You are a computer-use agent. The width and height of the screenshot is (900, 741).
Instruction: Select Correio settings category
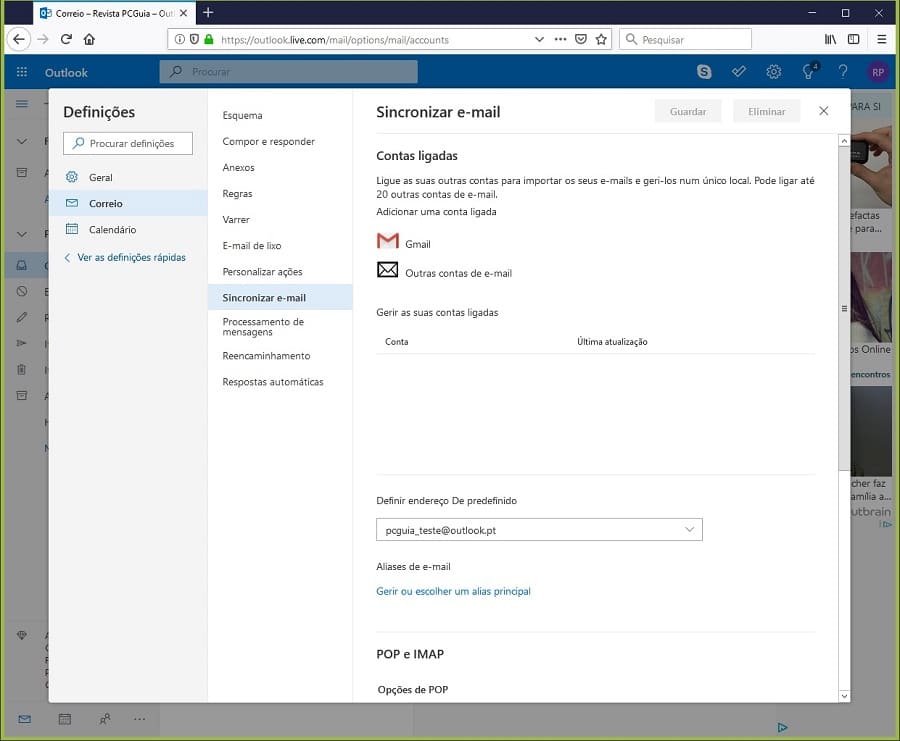click(128, 203)
